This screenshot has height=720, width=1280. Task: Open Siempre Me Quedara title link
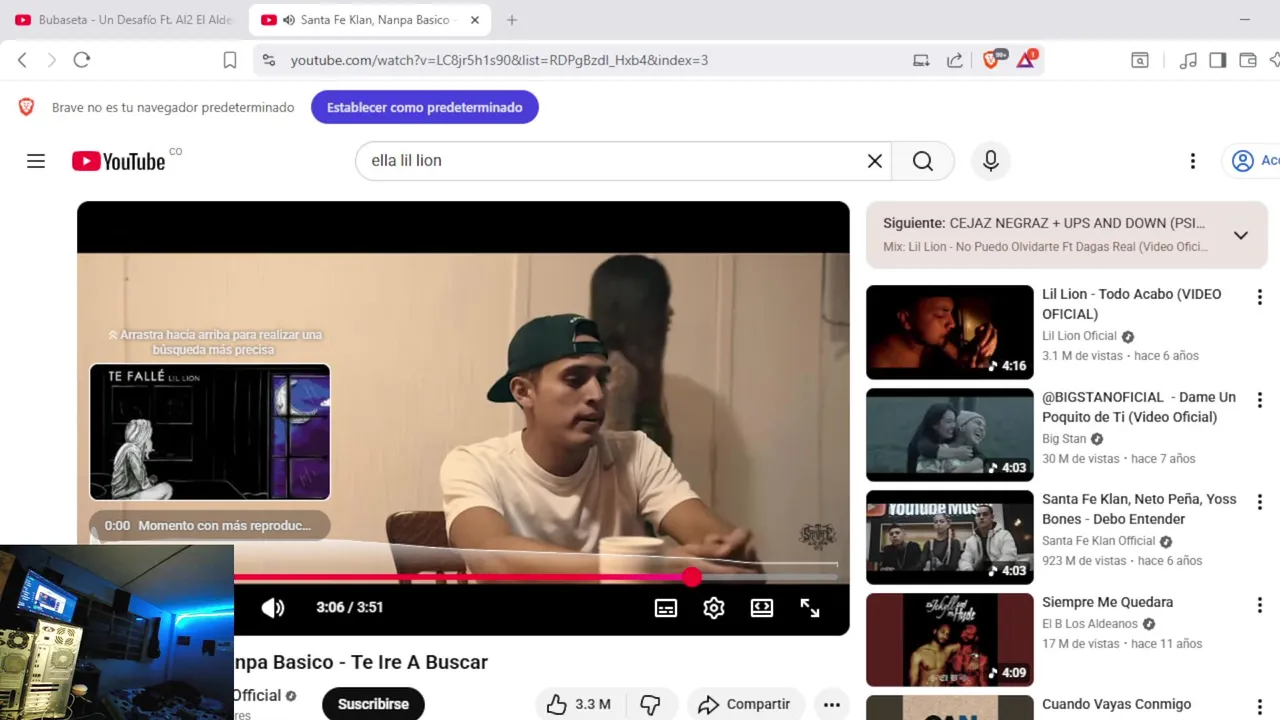pyautogui.click(x=1108, y=602)
